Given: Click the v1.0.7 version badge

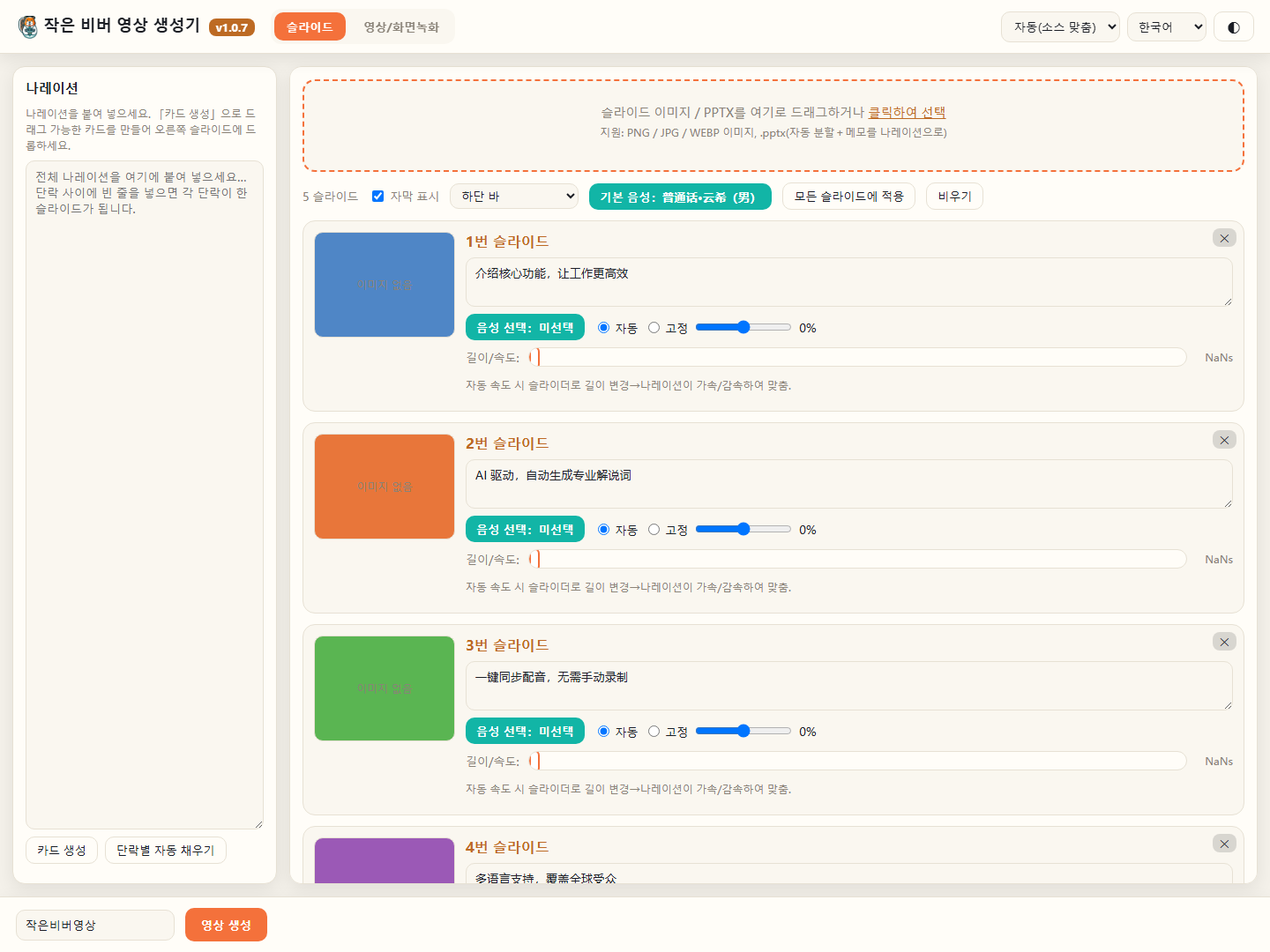Looking at the screenshot, I should click(232, 27).
